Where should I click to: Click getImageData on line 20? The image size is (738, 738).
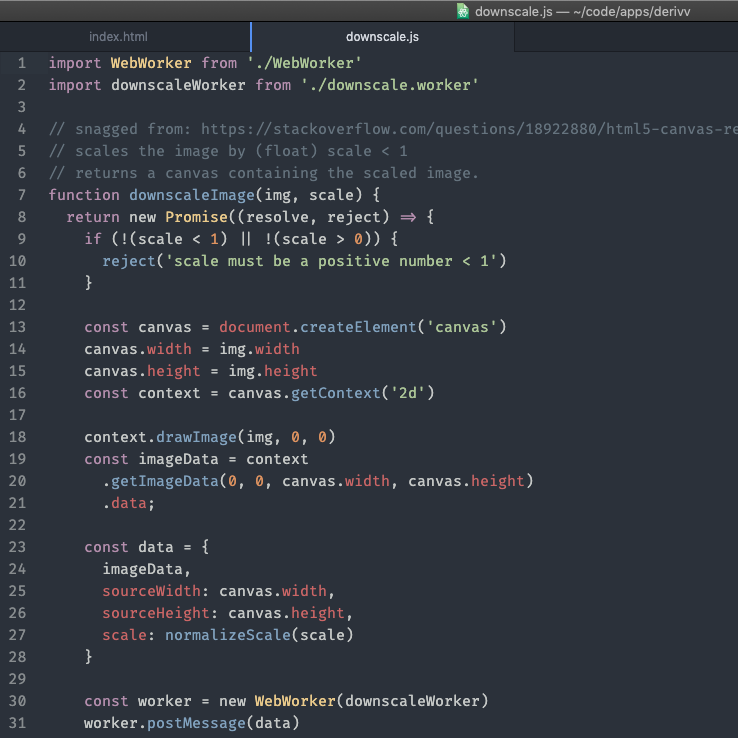[x=165, y=481]
